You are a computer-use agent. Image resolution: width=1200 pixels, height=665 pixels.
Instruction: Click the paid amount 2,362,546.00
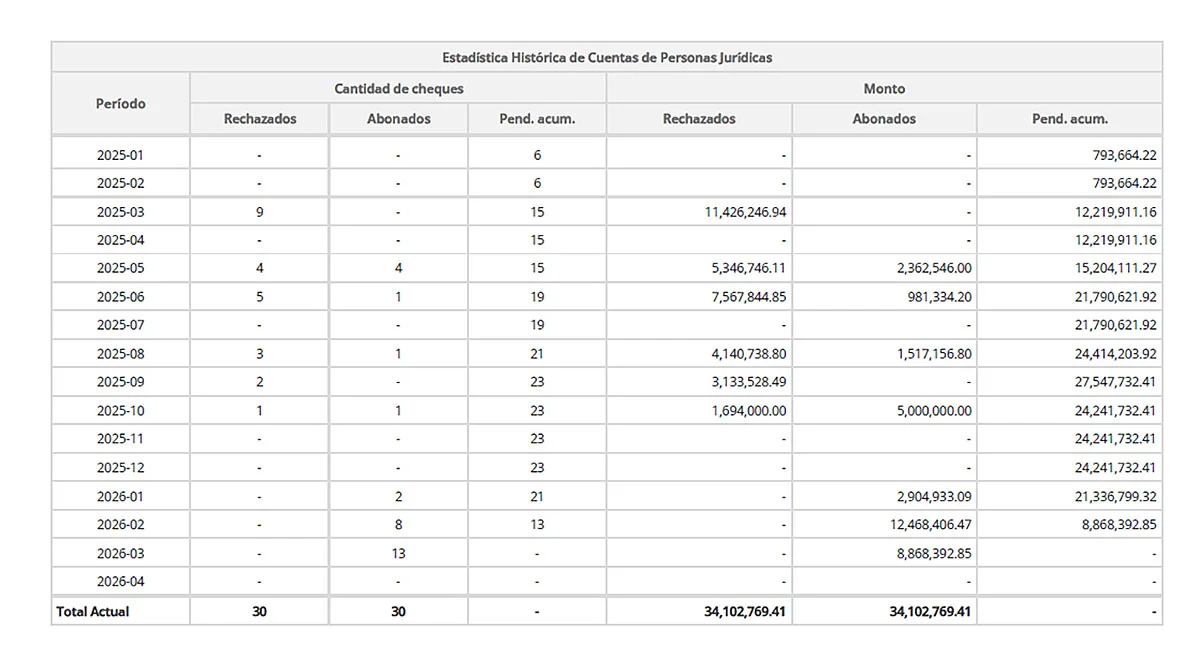point(923,269)
